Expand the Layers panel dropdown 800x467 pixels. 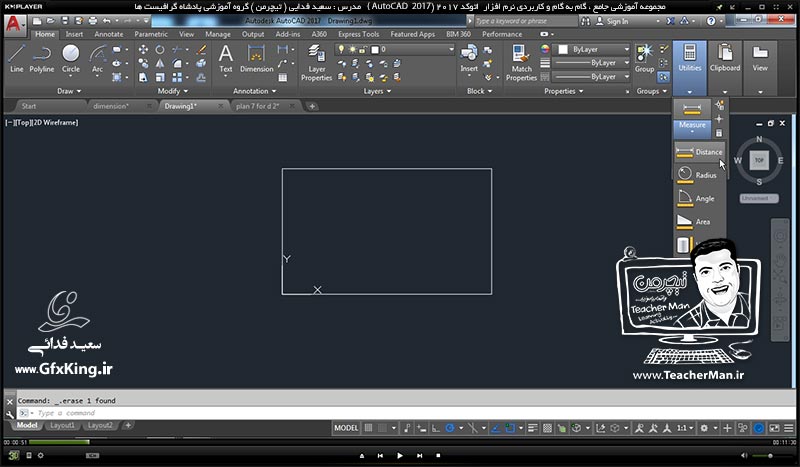tap(377, 91)
